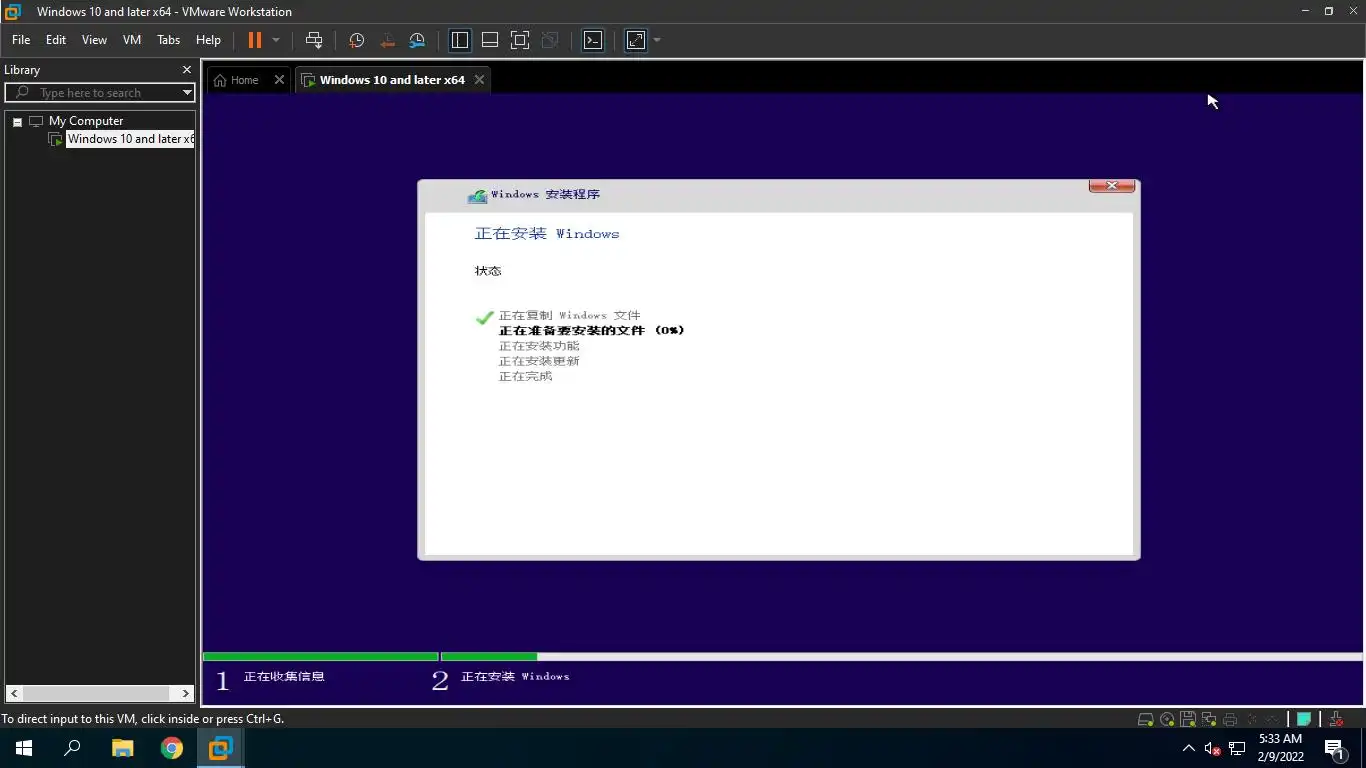Open the VM menu
Image resolution: width=1366 pixels, height=768 pixels.
click(x=132, y=40)
